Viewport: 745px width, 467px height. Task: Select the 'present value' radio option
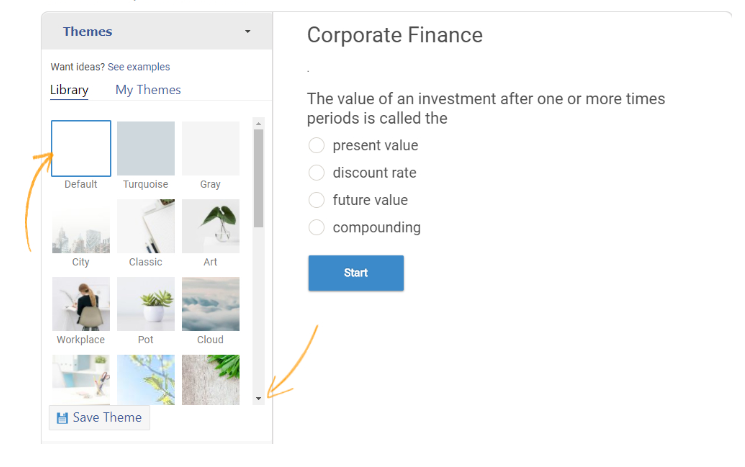(x=317, y=146)
